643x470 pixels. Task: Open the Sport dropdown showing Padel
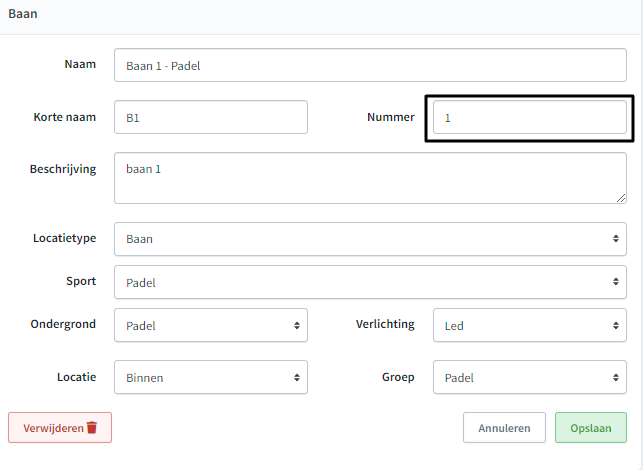[x=370, y=282]
